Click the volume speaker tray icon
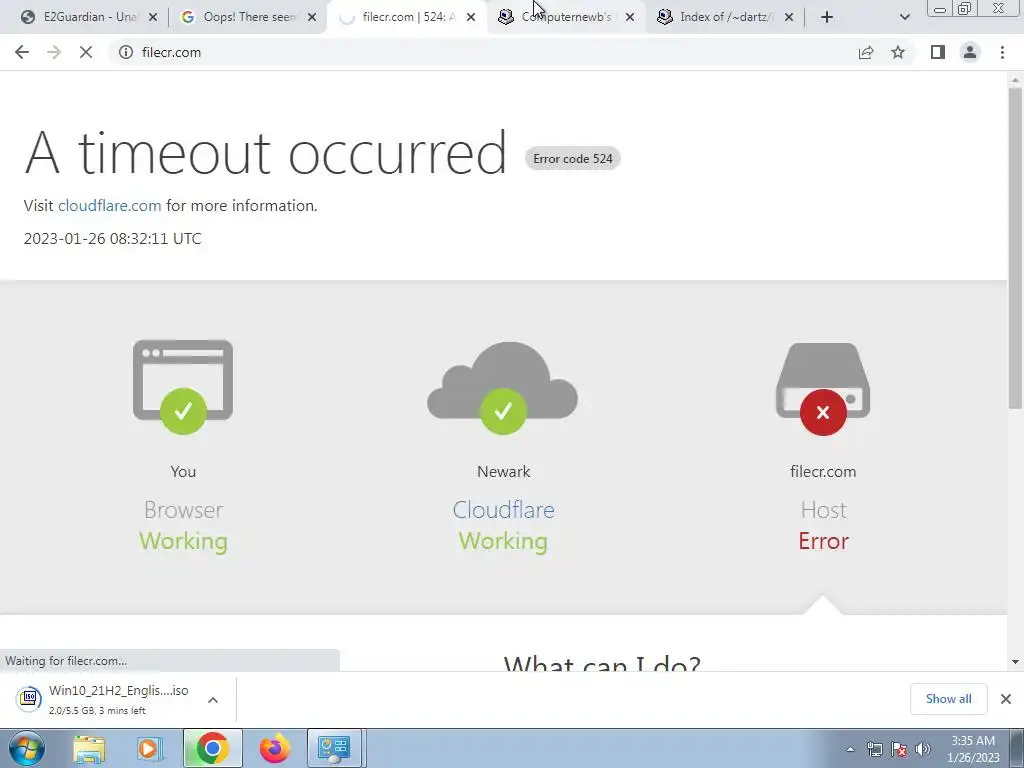 (923, 750)
